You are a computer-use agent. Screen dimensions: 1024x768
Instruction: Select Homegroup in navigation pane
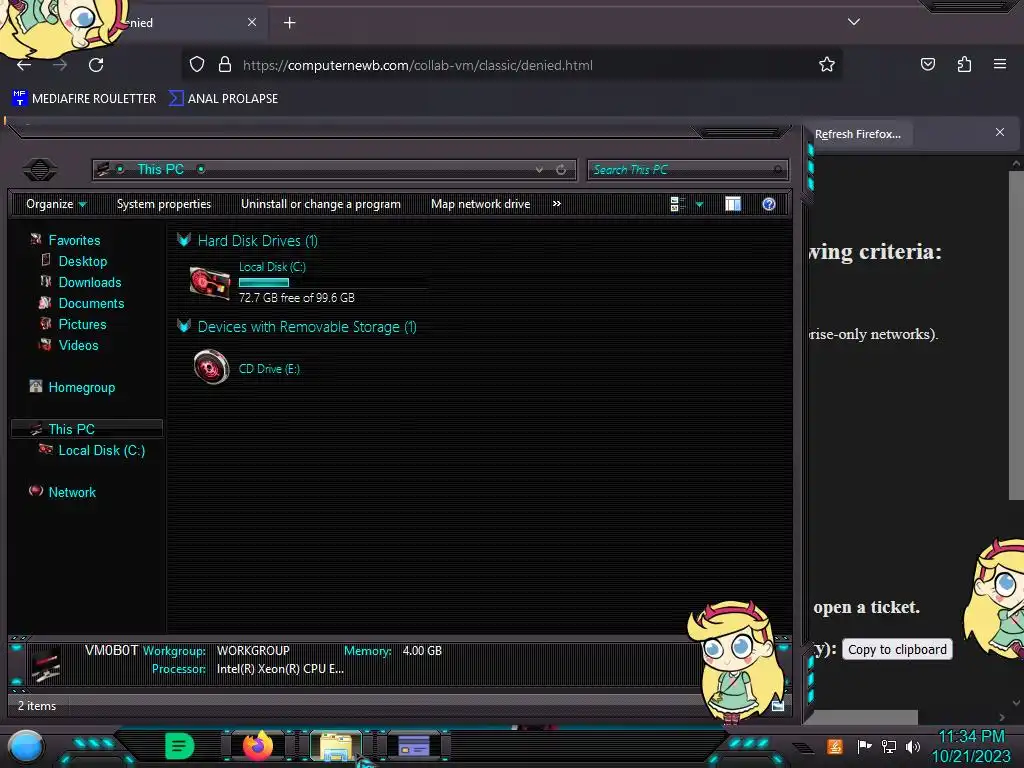tap(81, 387)
